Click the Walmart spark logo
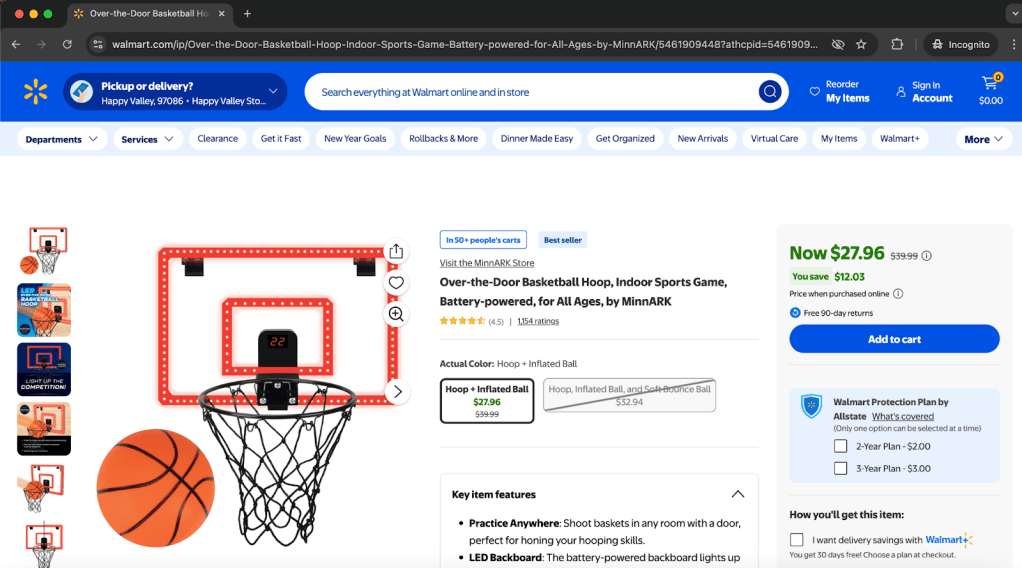The height and width of the screenshot is (568, 1022). pos(36,92)
